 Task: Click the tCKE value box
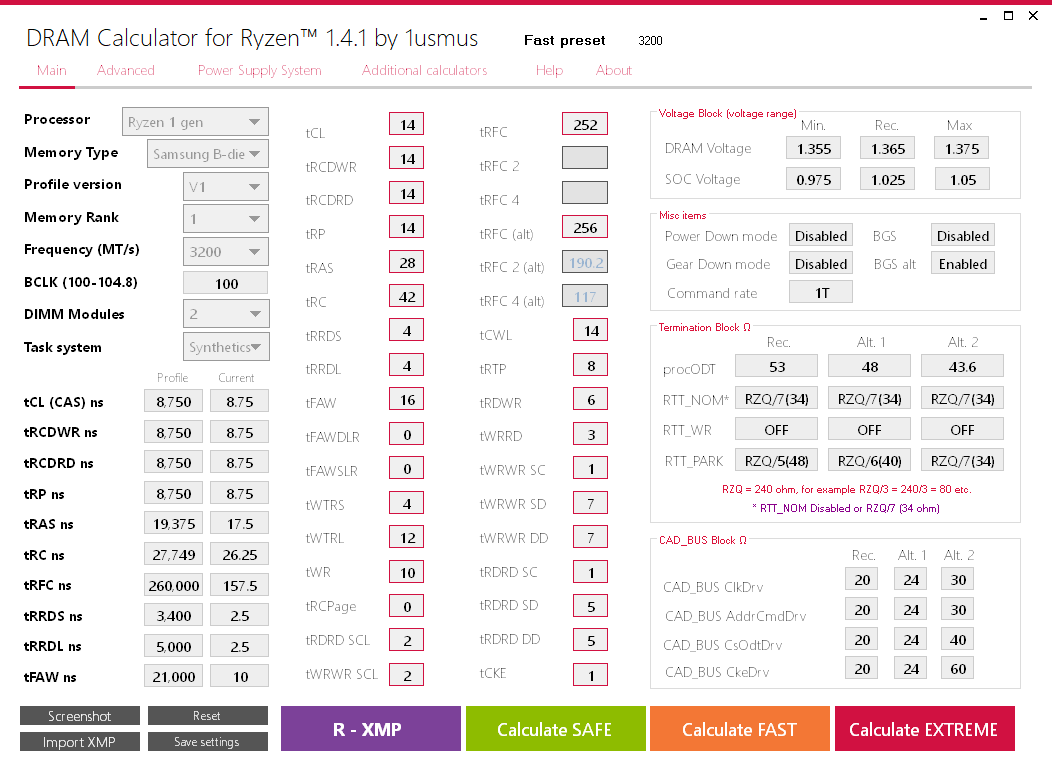[590, 675]
